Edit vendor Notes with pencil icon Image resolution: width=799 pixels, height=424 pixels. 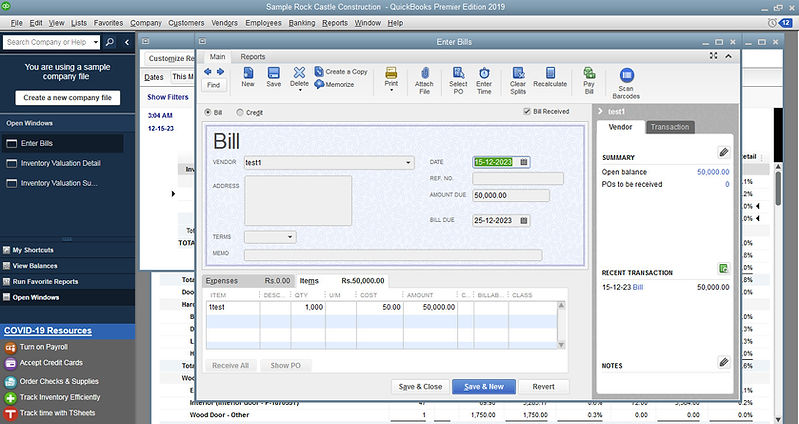(x=724, y=362)
